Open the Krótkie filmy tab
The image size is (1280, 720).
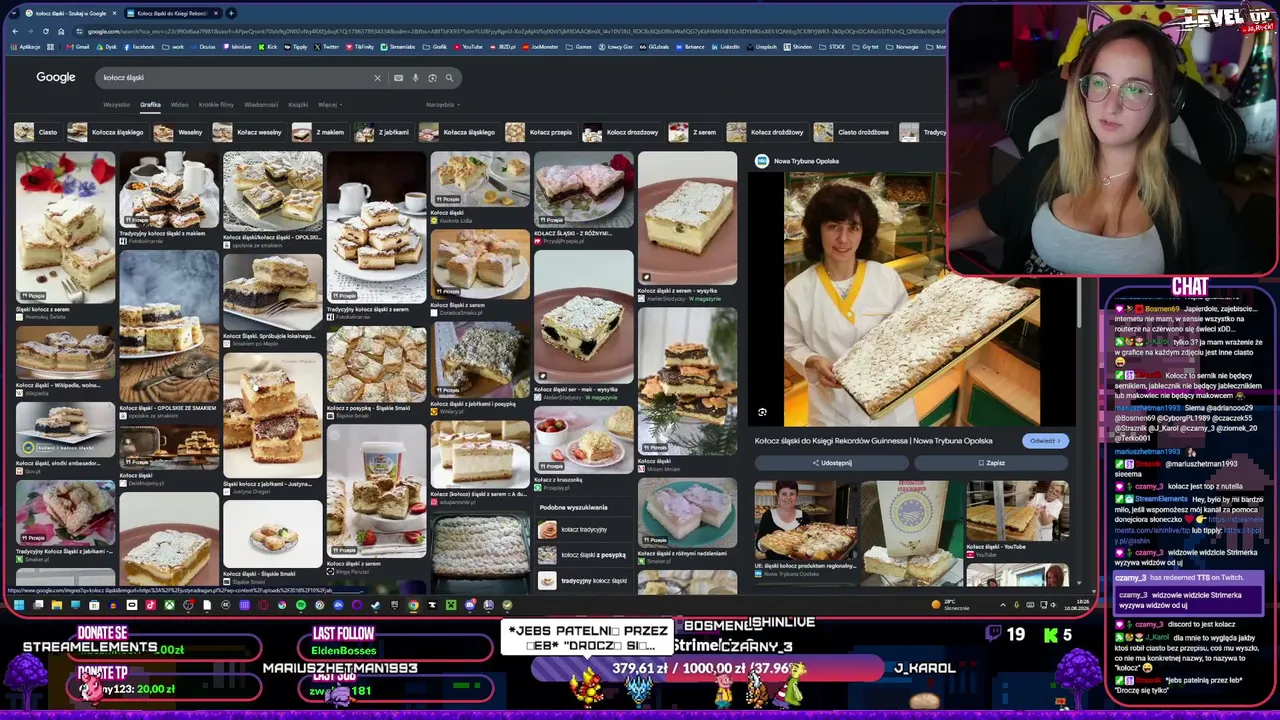click(x=216, y=105)
